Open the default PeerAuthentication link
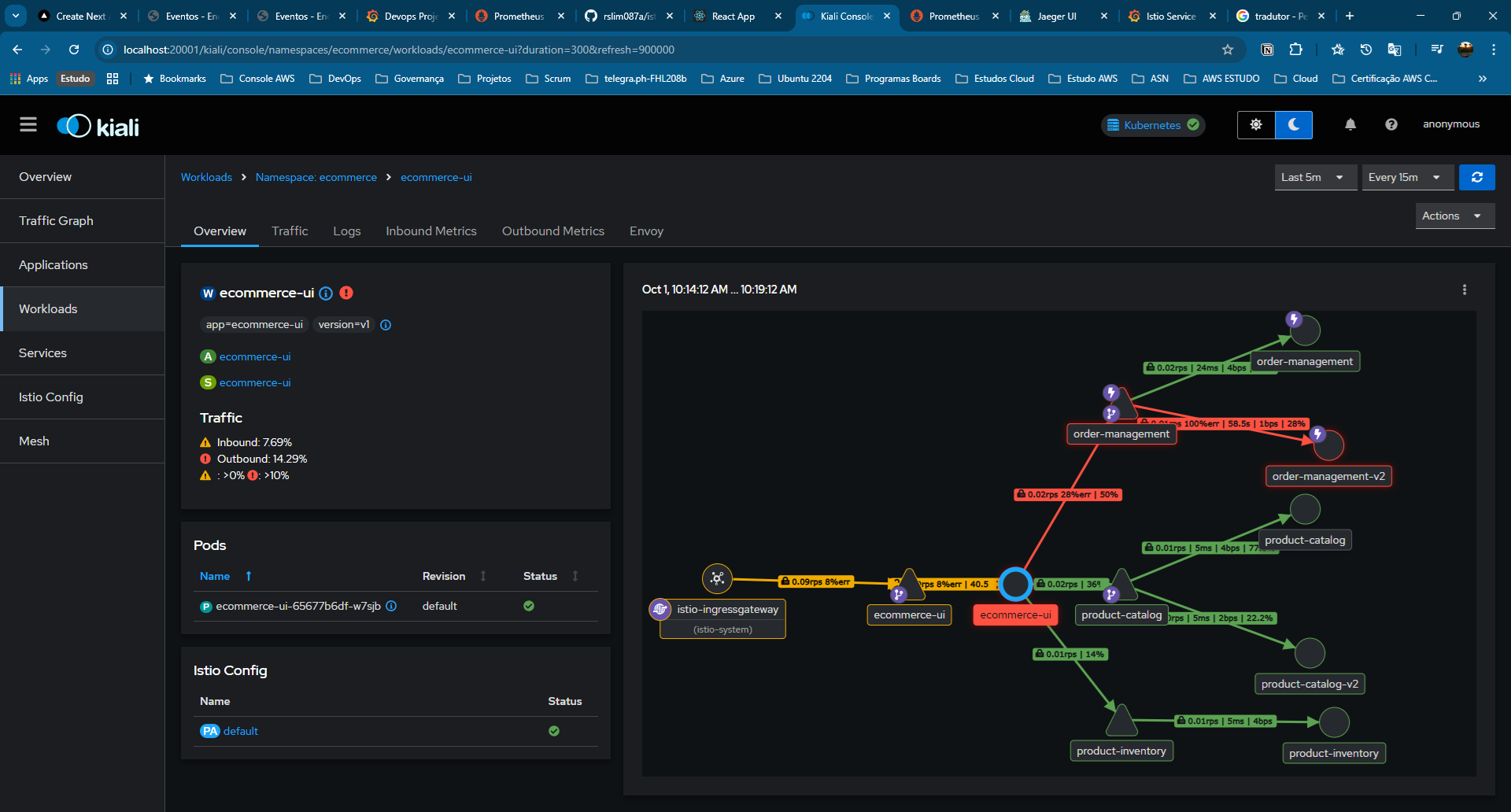This screenshot has width=1511, height=812. 240,731
